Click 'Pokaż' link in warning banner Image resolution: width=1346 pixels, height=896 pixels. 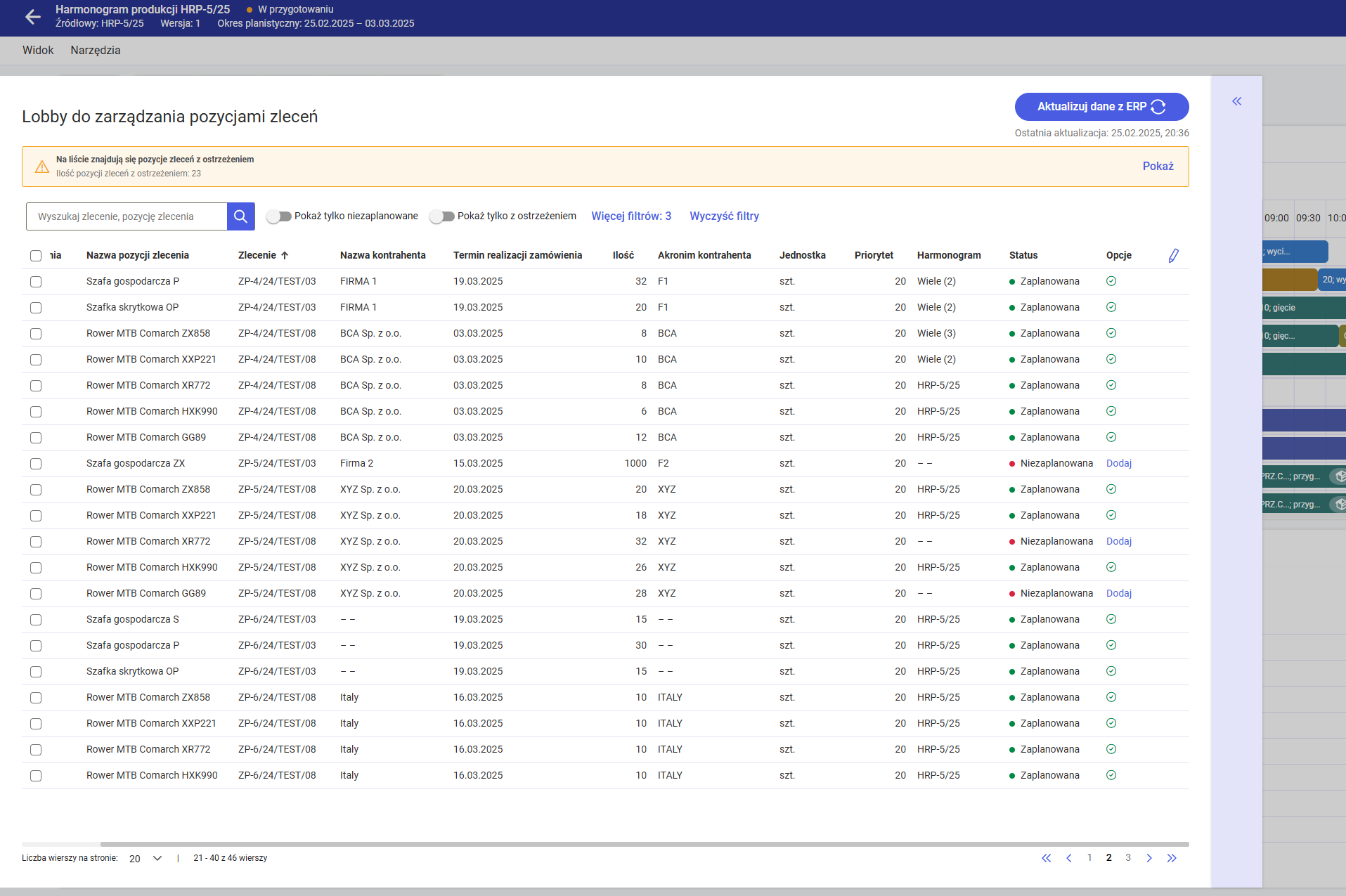tap(1158, 167)
